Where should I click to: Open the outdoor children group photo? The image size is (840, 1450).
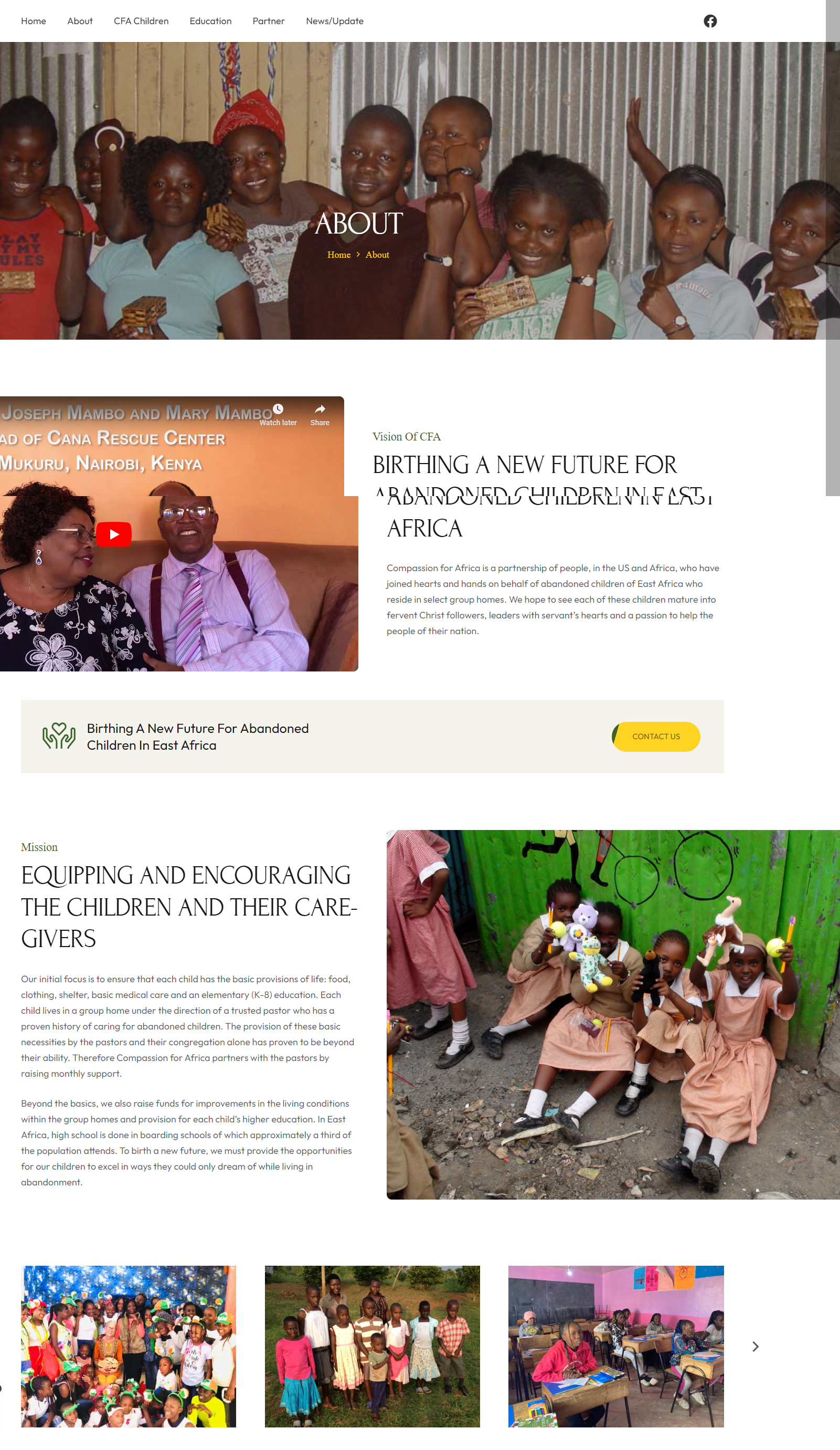point(372,1347)
